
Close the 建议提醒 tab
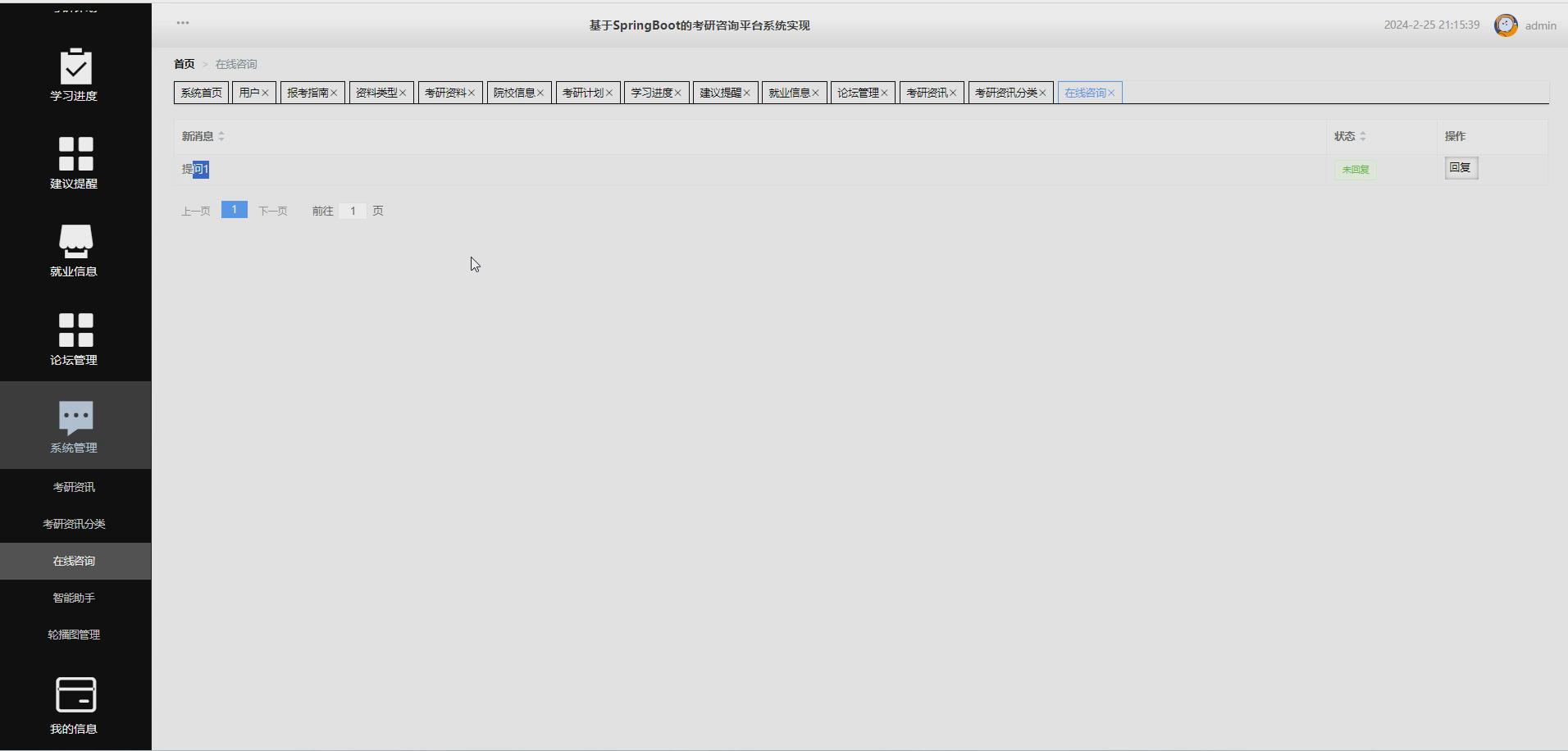coord(747,93)
